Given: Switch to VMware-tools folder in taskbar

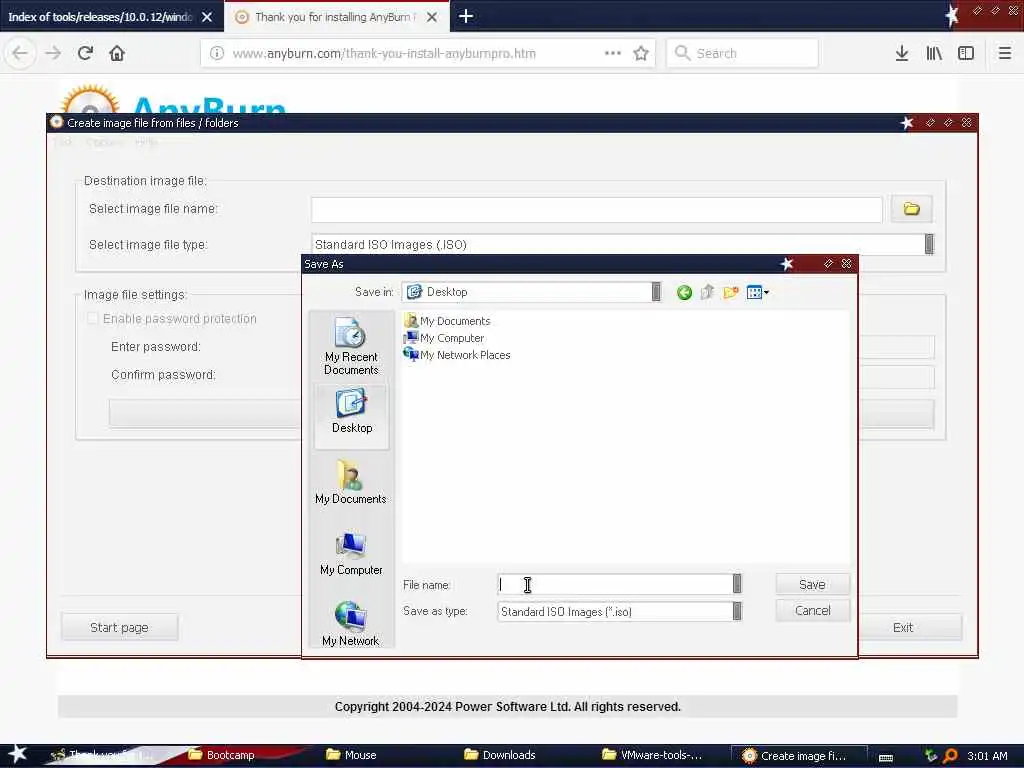Looking at the screenshot, I should click(x=652, y=755).
